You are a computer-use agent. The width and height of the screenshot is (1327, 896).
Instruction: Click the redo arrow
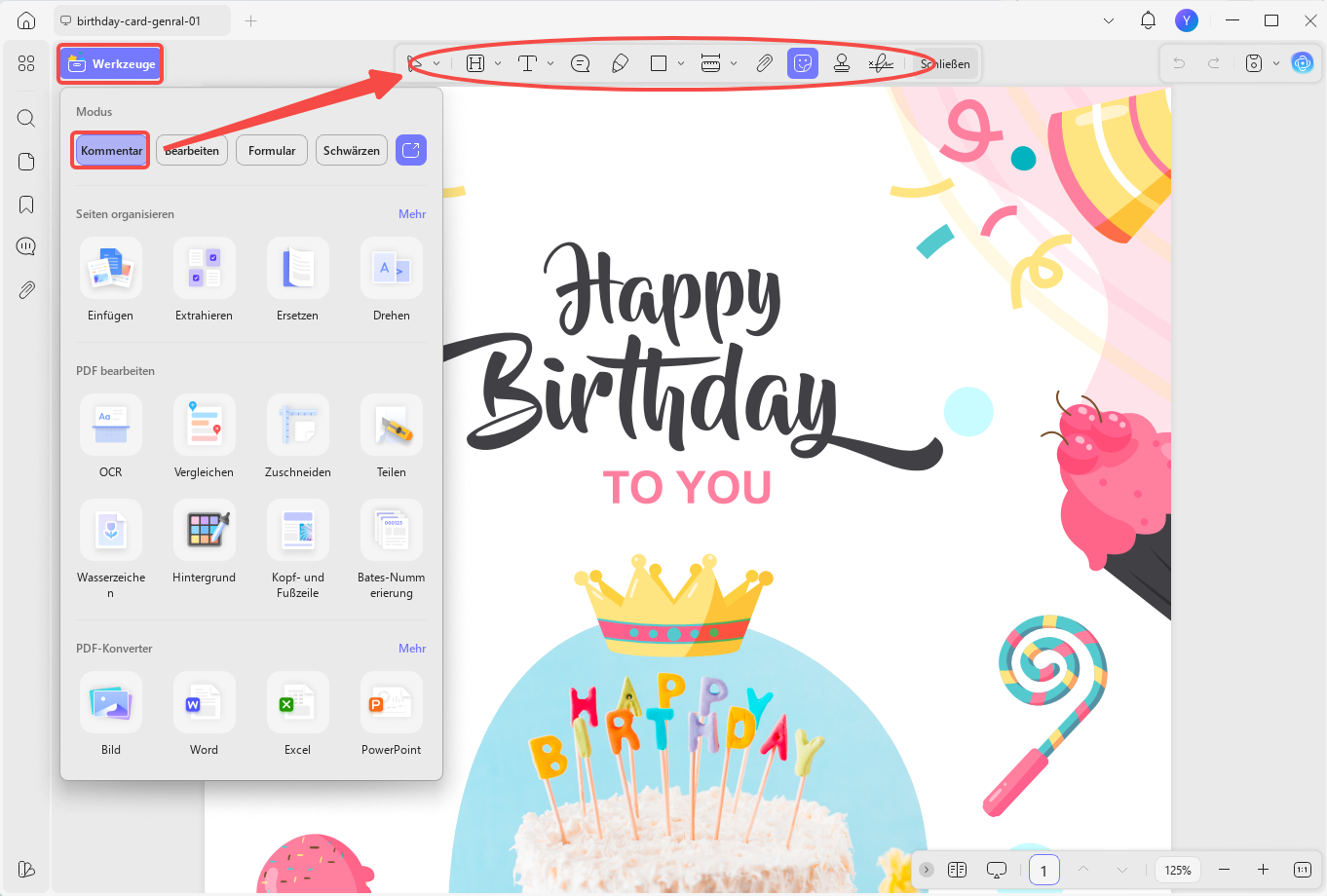(x=1214, y=63)
